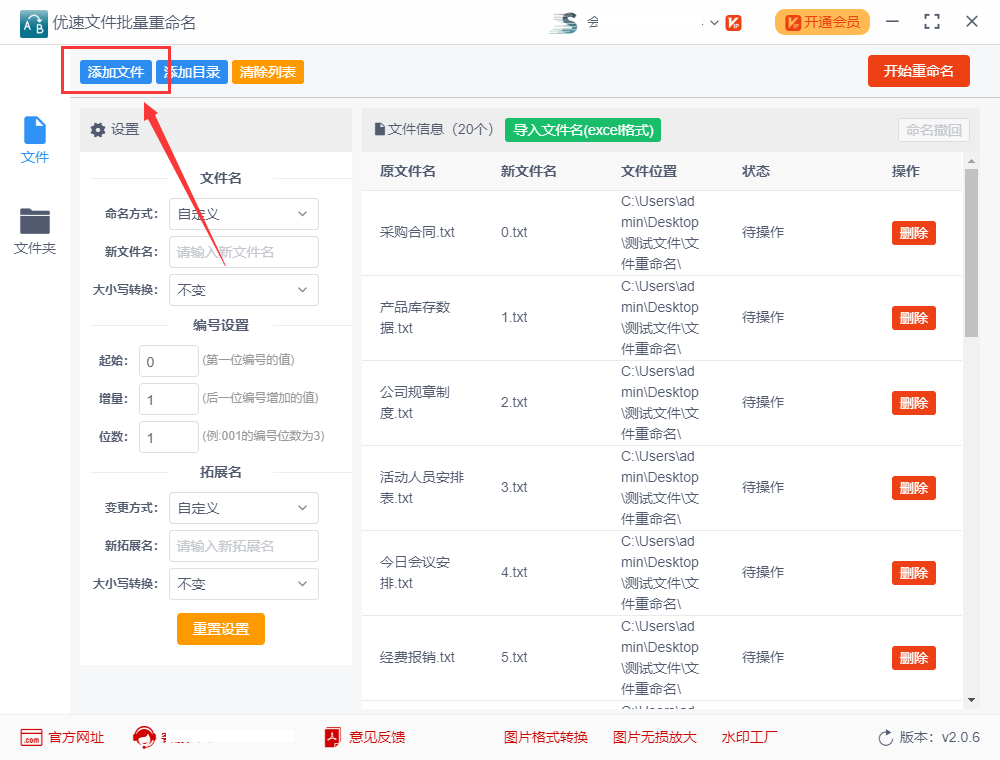Screen dimensions: 1000x760
Task: Open the 文件 (File) sidebar icon
Action: (x=35, y=131)
